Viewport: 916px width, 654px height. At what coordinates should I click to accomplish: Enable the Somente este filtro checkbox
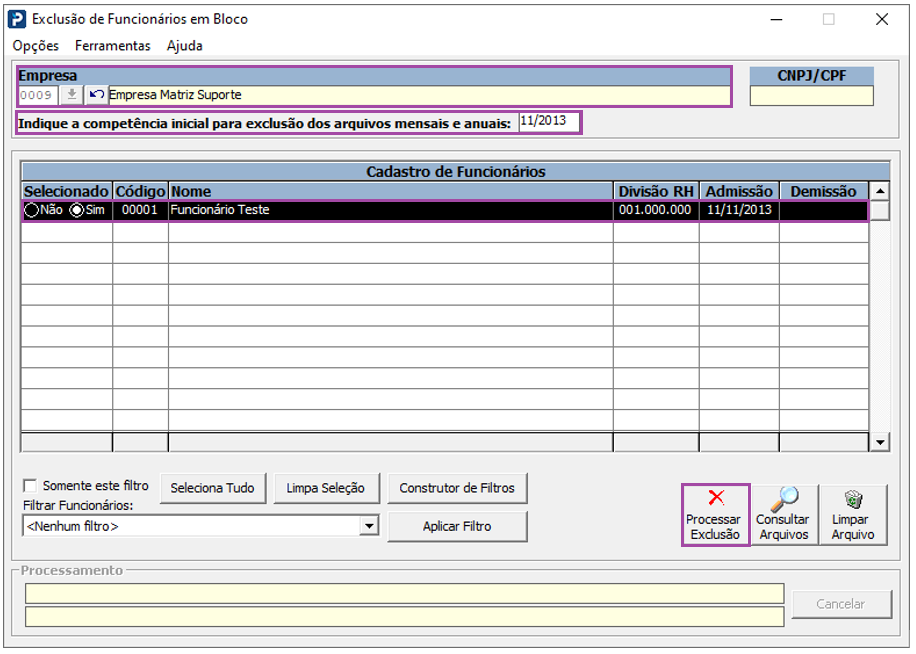click(29, 486)
